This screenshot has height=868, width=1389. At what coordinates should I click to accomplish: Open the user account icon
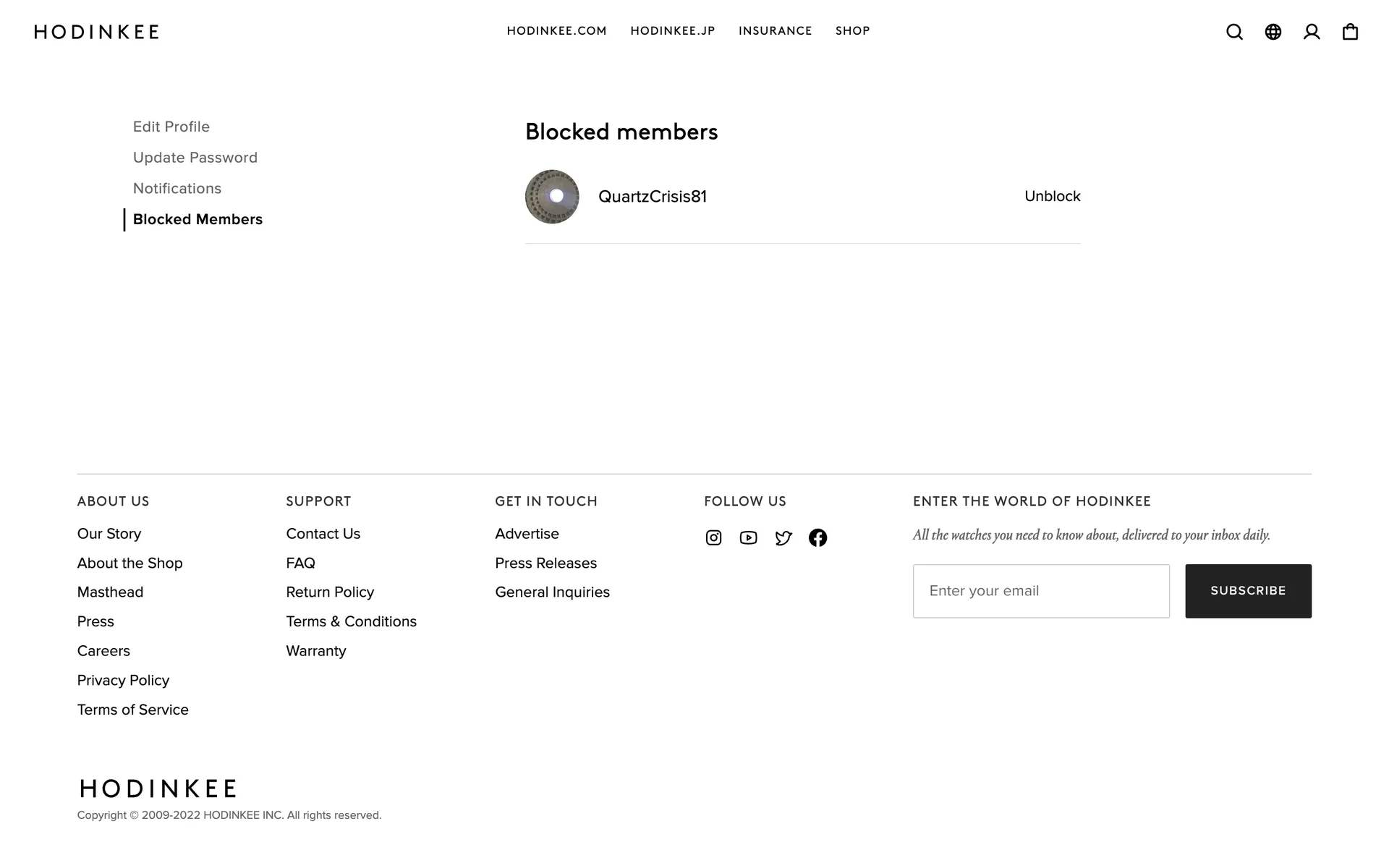(1311, 32)
